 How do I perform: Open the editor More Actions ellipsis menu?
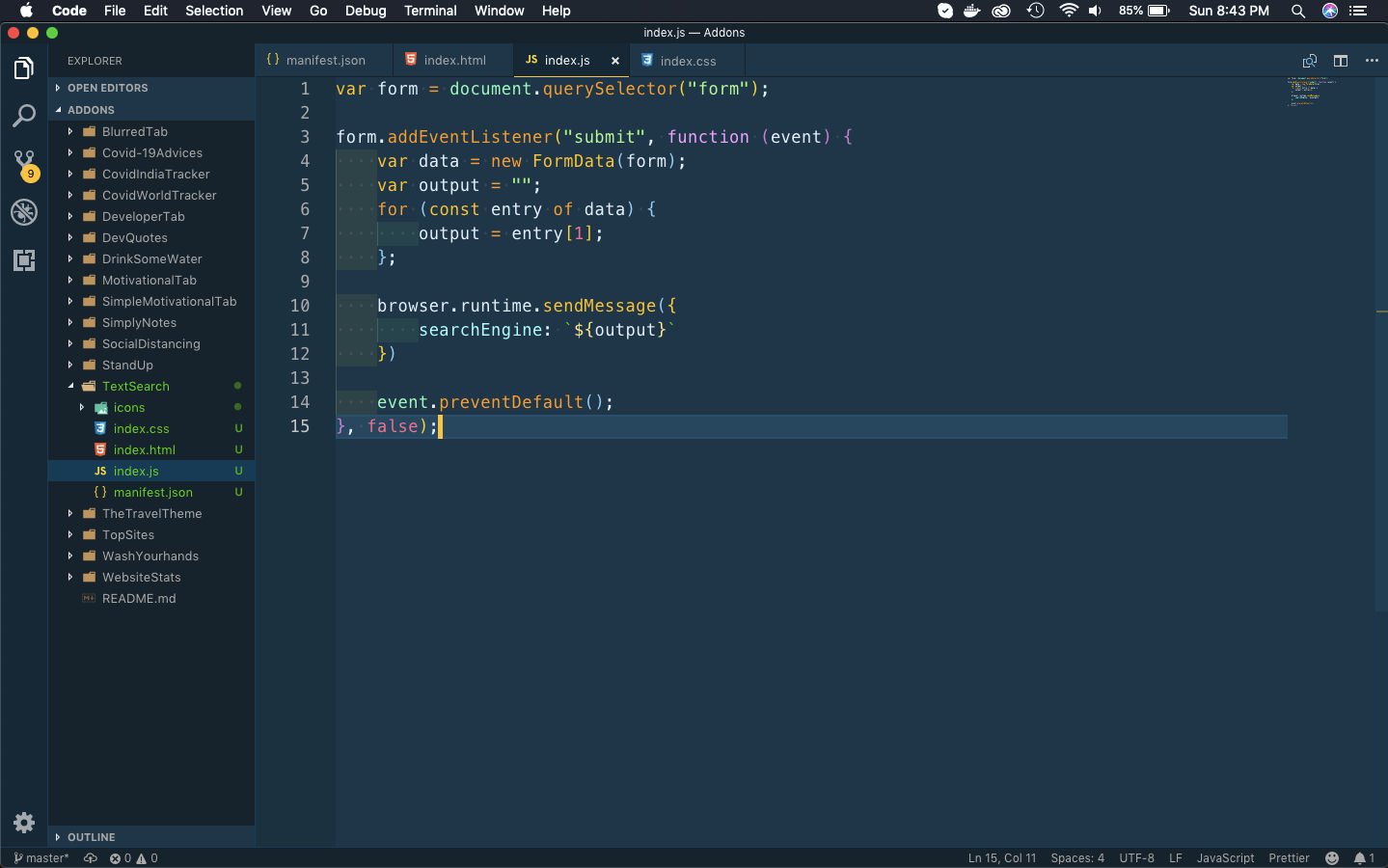click(1372, 61)
